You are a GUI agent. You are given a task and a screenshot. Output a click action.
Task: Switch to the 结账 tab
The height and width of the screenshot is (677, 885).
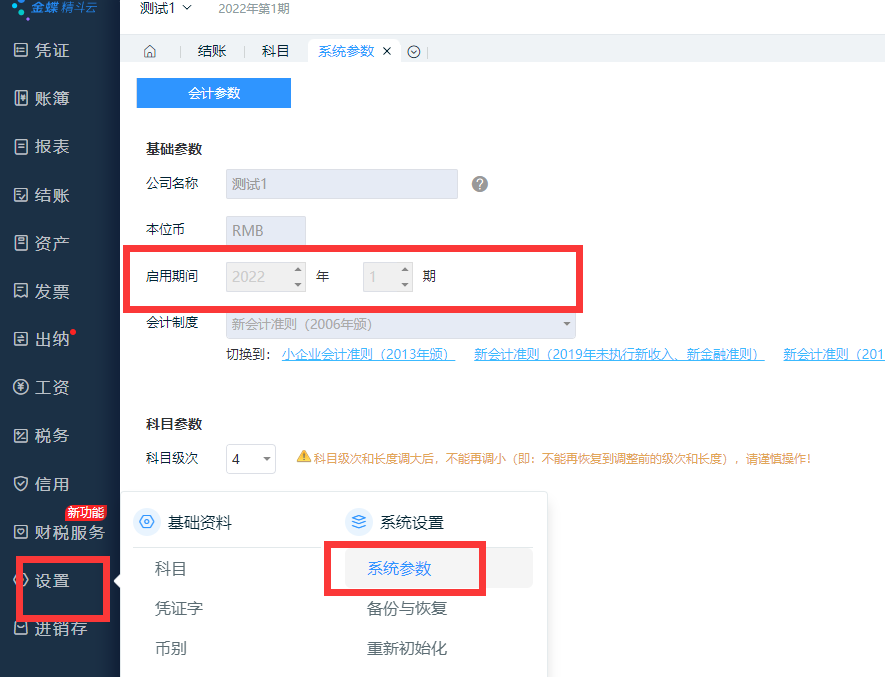click(x=211, y=52)
